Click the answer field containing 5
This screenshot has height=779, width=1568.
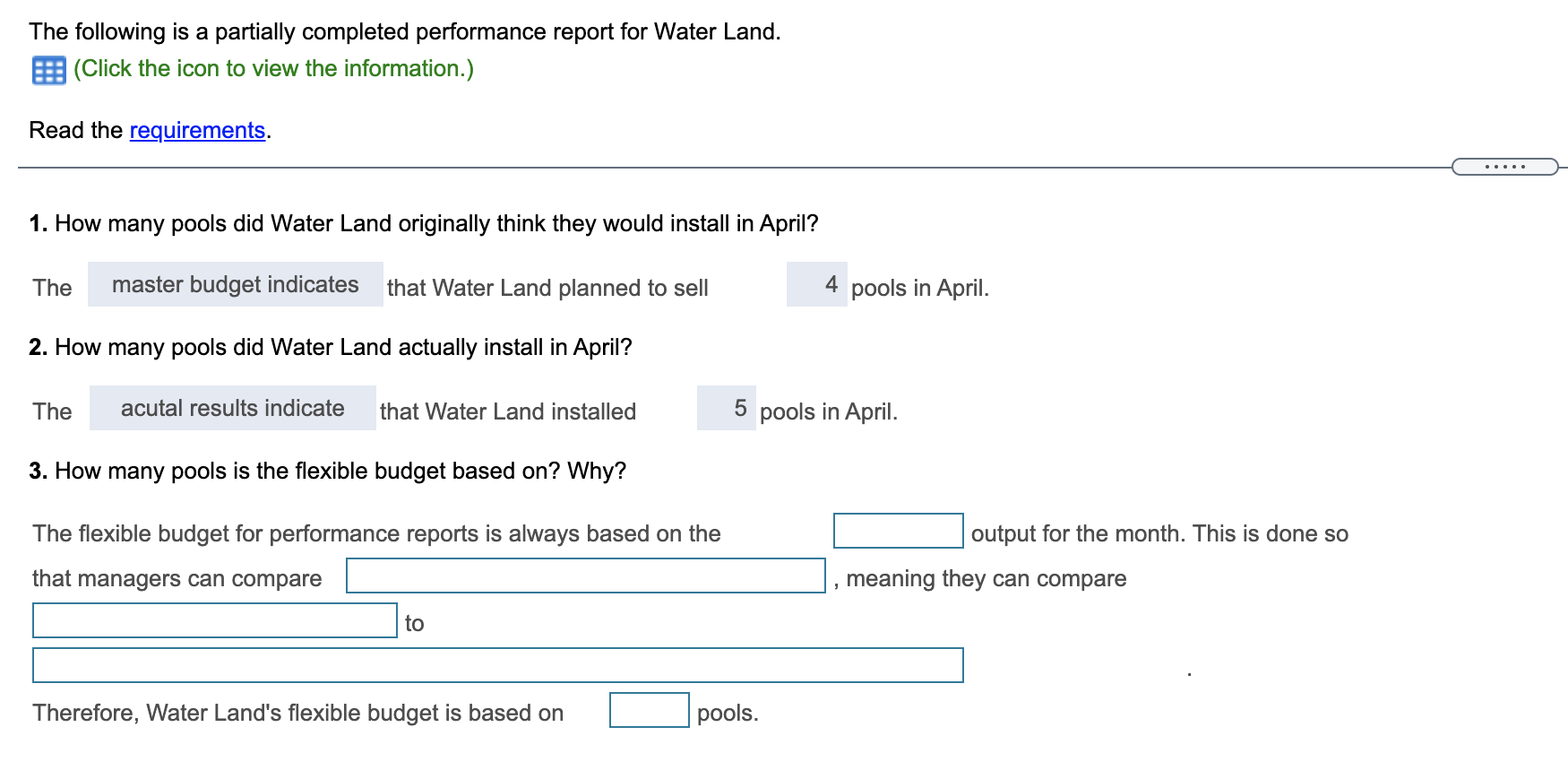pos(726,409)
